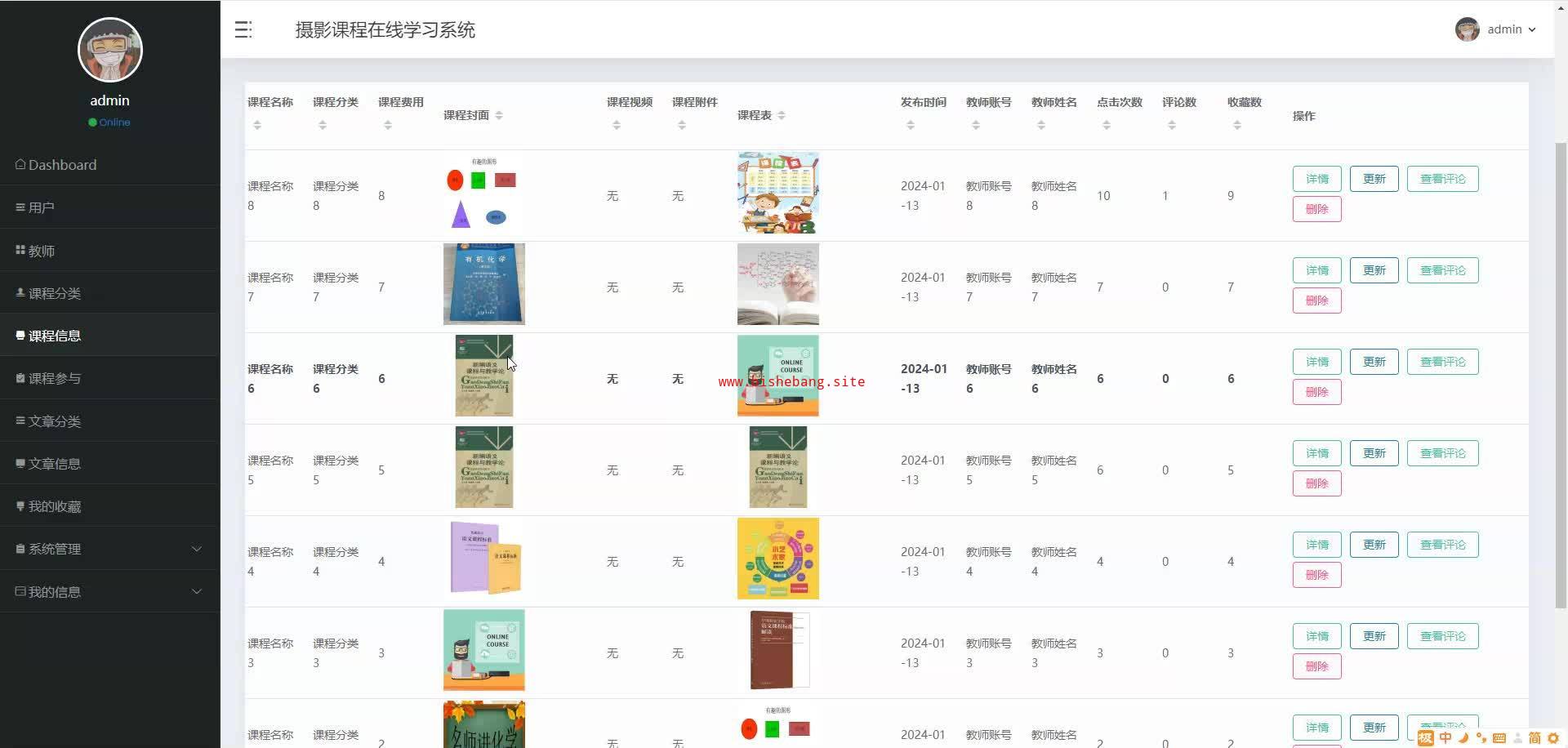
Task: Click 更新 for 课程名称3
Action: (x=1374, y=636)
